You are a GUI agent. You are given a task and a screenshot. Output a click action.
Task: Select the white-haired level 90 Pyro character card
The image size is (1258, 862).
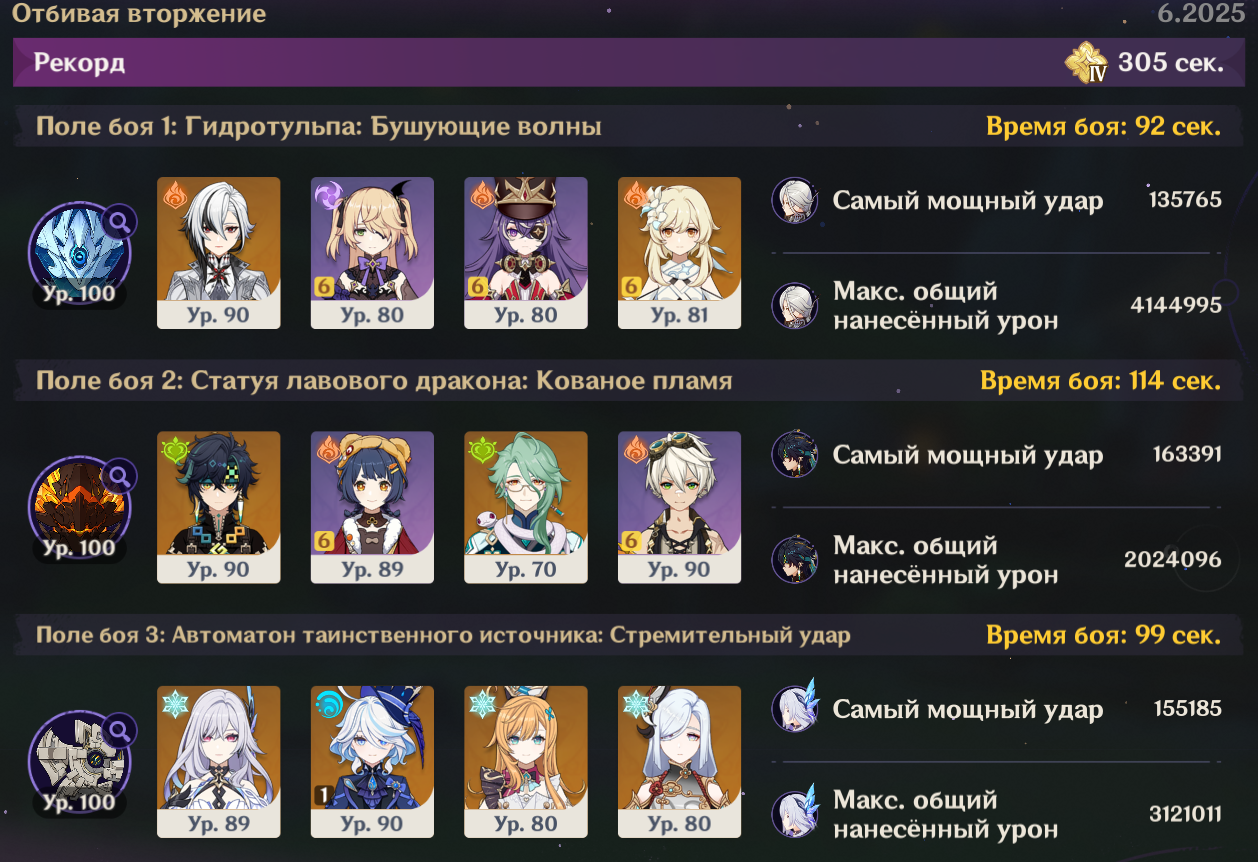(219, 253)
